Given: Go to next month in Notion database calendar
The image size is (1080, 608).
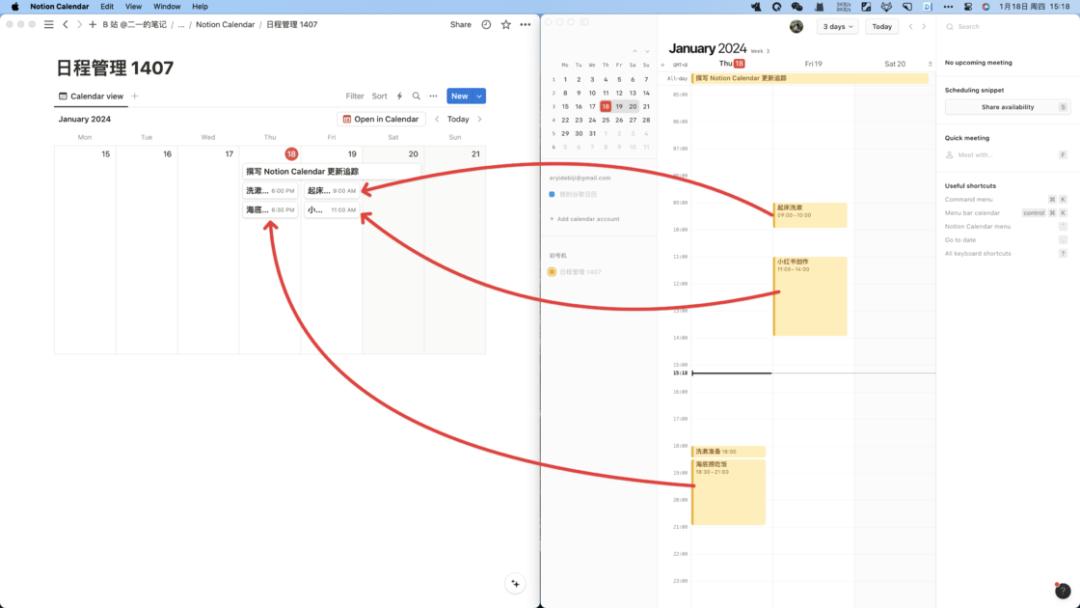Looking at the screenshot, I should point(479,119).
